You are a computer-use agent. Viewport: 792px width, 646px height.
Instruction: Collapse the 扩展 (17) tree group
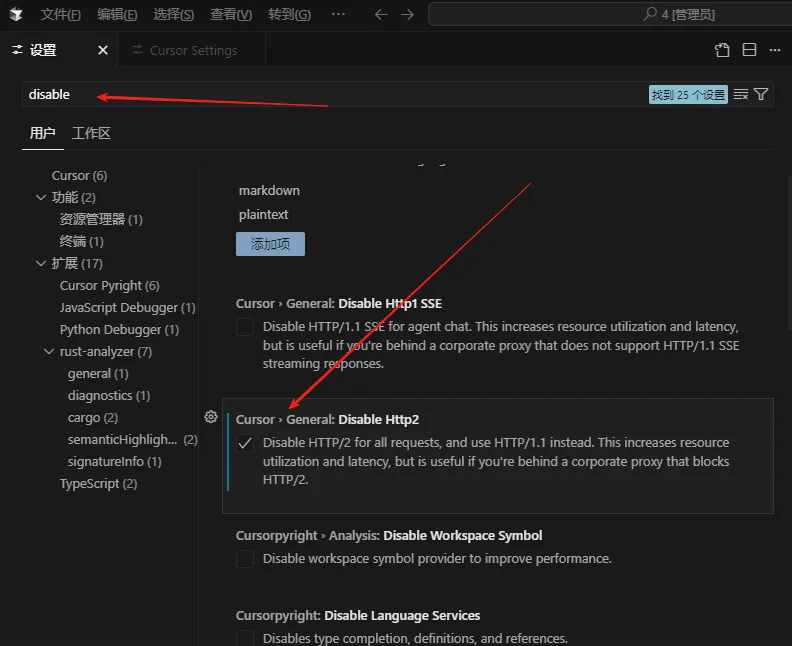(41, 263)
